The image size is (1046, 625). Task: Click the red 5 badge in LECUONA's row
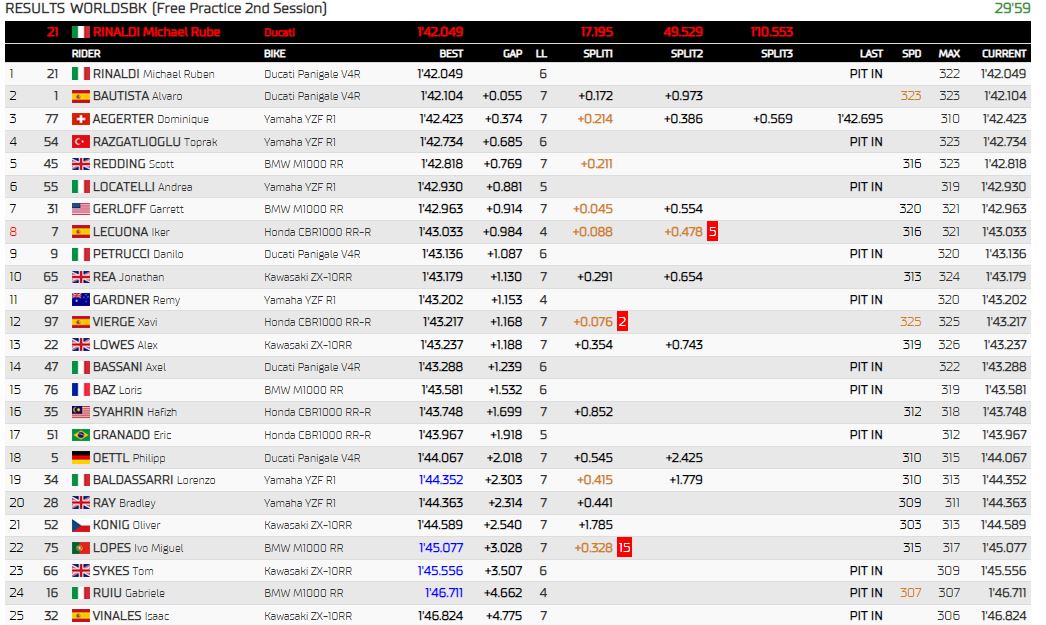pos(712,231)
